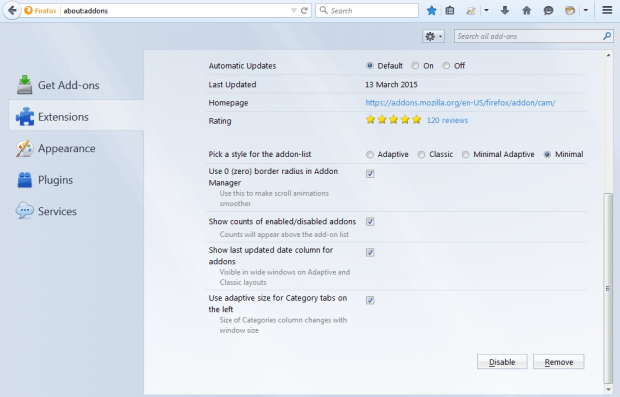
Task: Click the 'Last Updated' label
Action: pyautogui.click(x=232, y=85)
